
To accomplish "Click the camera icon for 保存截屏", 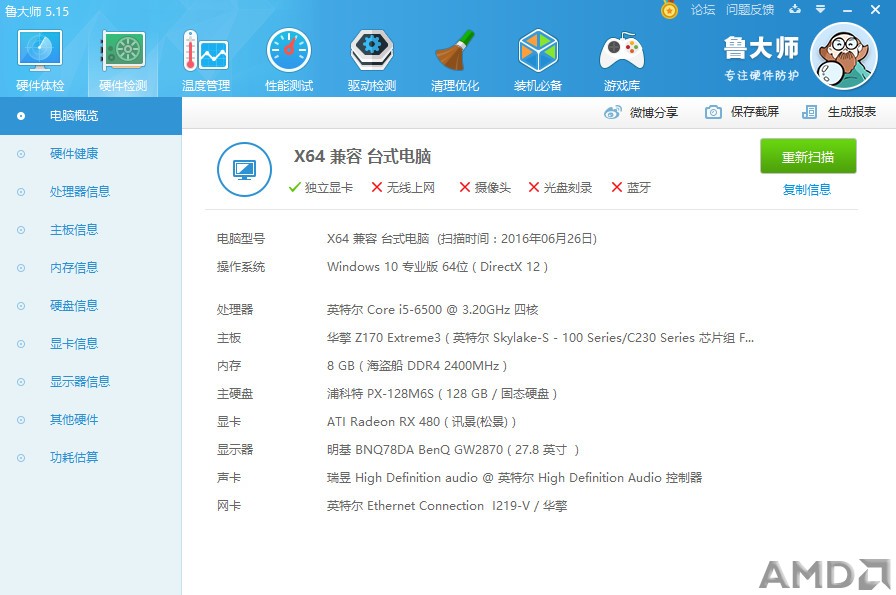I will (713, 112).
